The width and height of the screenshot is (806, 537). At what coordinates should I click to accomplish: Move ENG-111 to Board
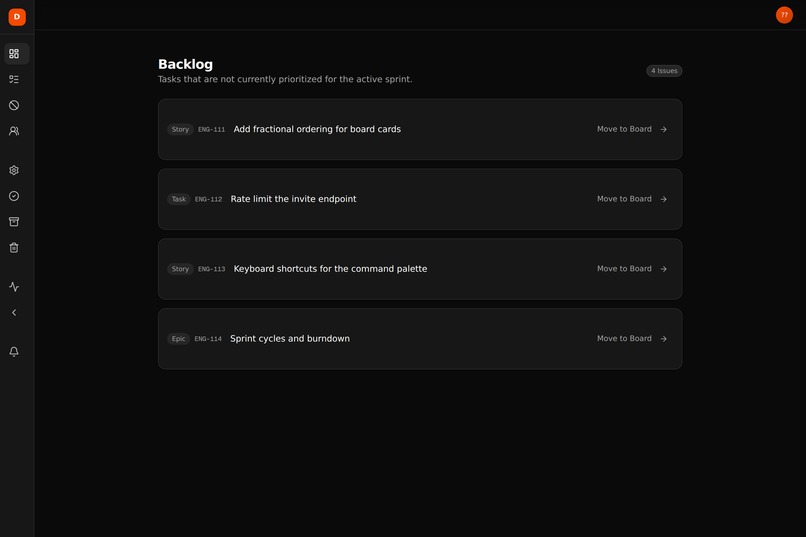coord(632,129)
